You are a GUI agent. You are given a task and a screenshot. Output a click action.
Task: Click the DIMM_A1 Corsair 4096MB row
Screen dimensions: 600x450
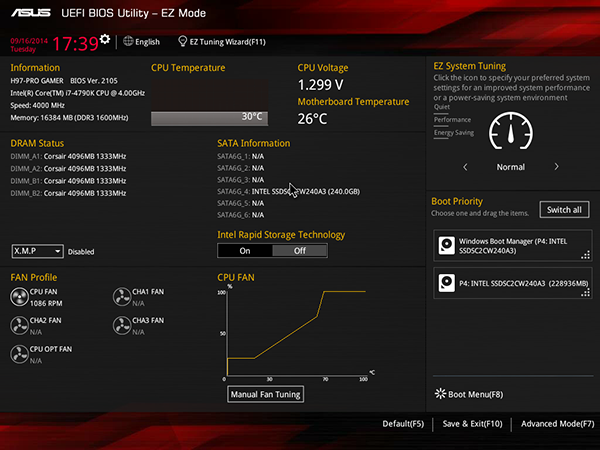[68, 156]
